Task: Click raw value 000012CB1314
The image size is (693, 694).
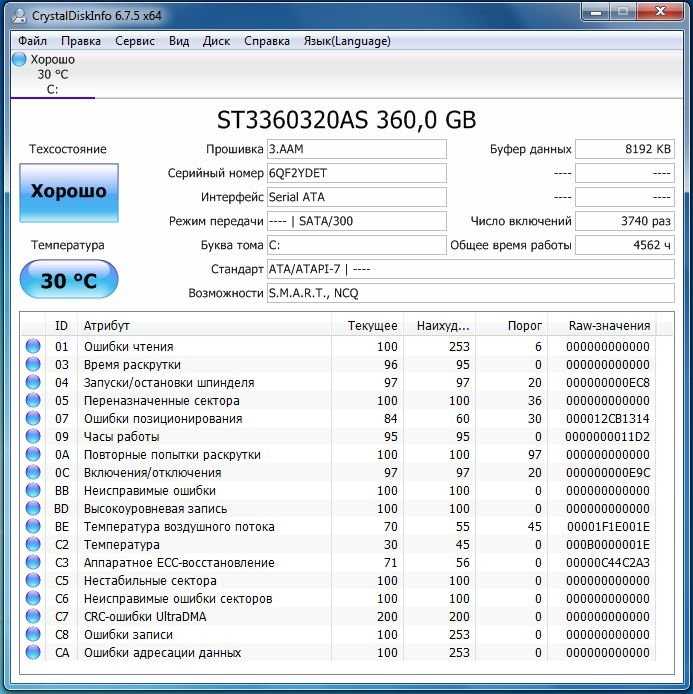Action: (608, 419)
